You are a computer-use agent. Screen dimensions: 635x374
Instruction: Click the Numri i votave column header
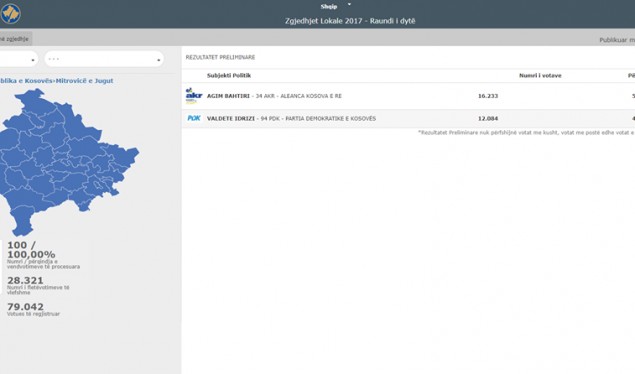pos(540,75)
